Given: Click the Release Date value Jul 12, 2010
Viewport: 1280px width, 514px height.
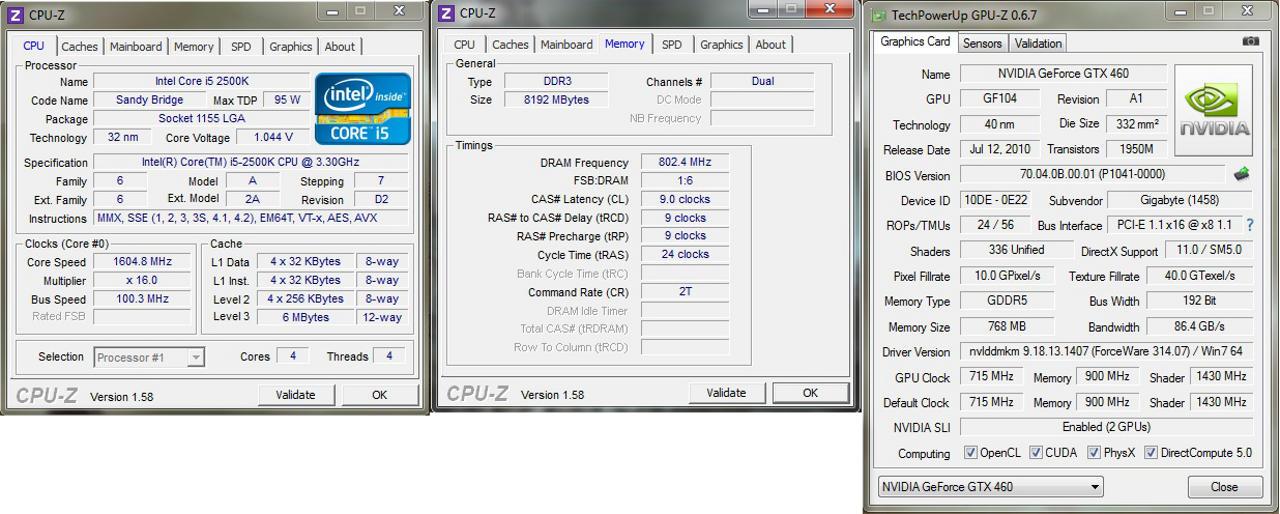Looking at the screenshot, I should tap(1000, 149).
